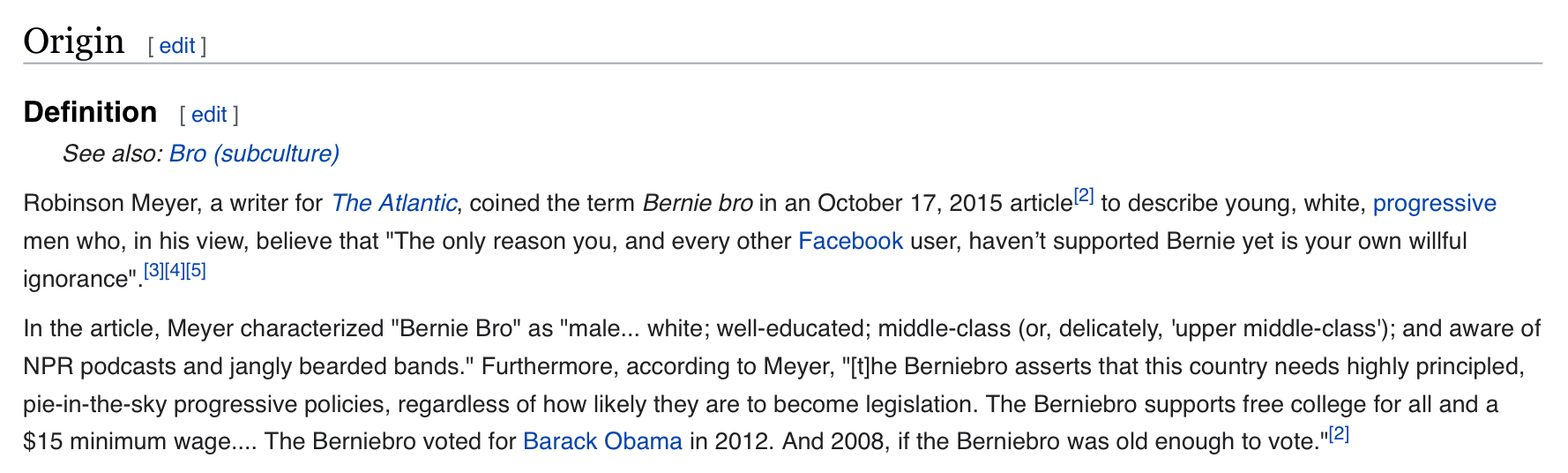Follow the progressive link

pos(1434,203)
